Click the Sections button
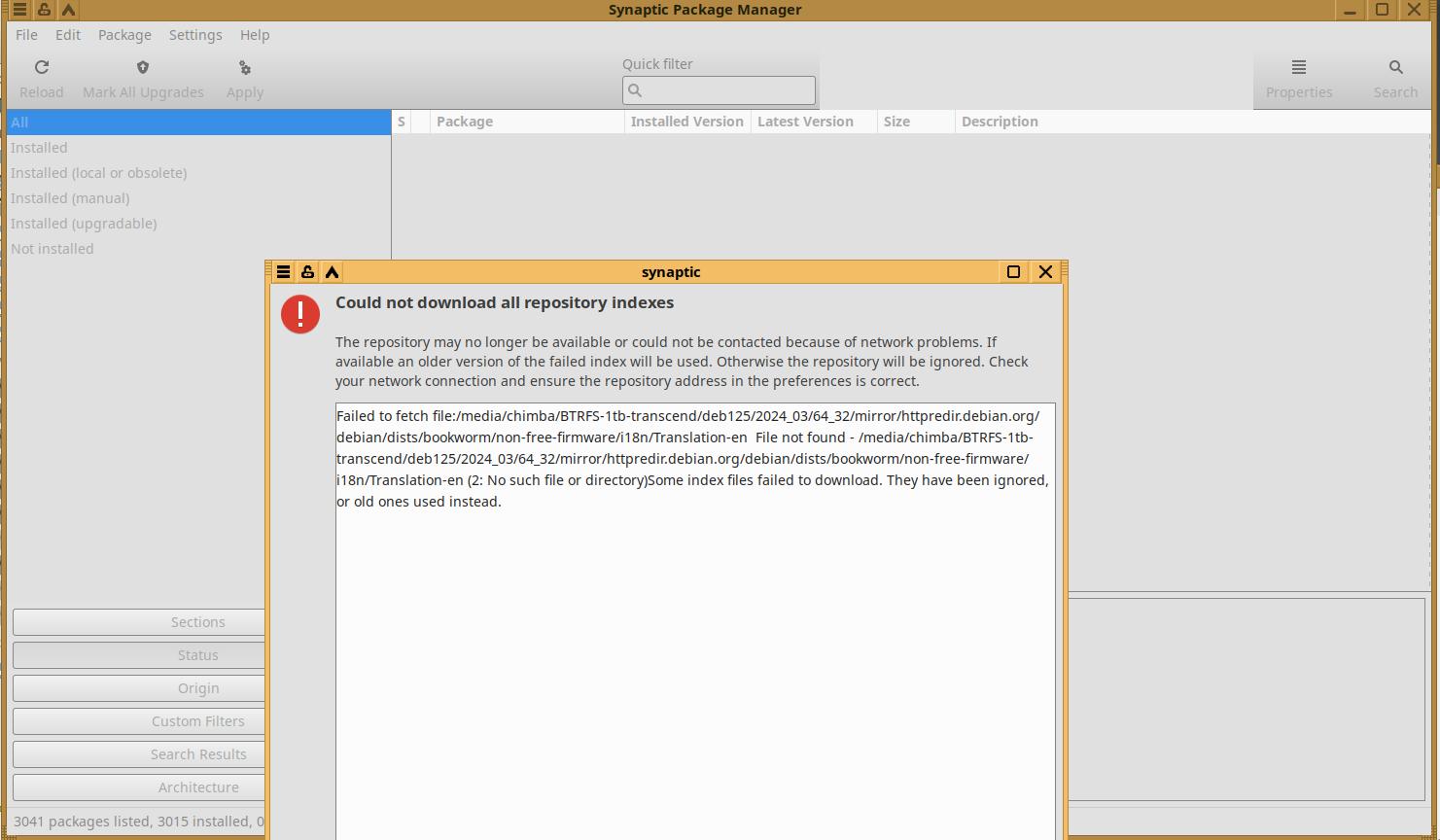1440x840 pixels. point(139,622)
